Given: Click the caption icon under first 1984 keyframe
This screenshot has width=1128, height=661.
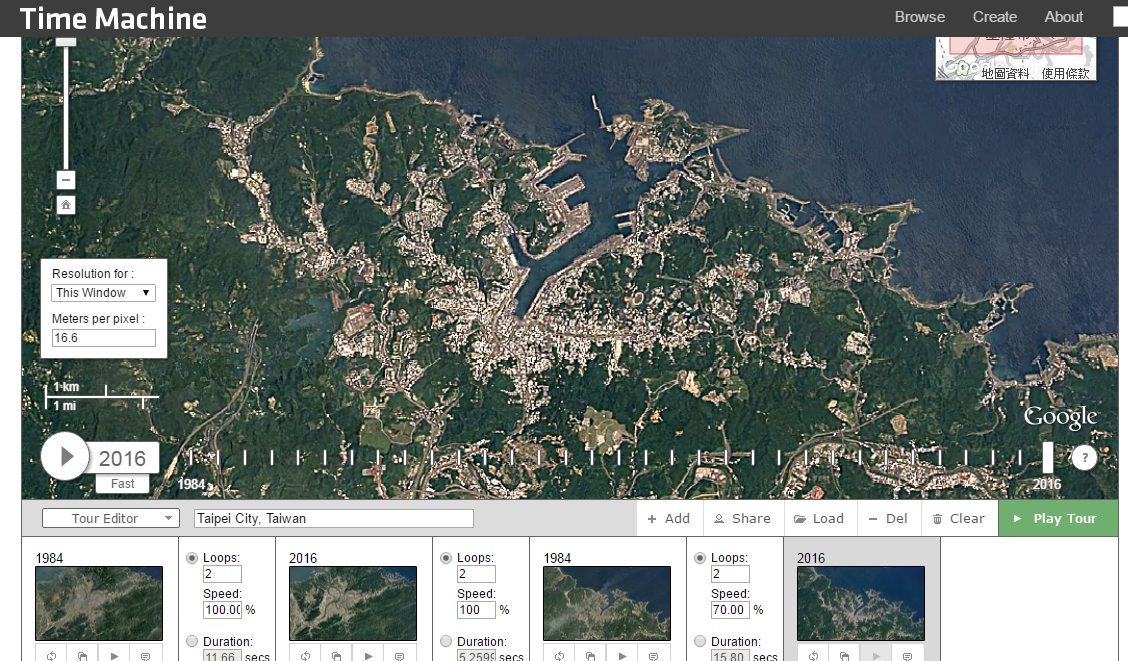Looking at the screenshot, I should coord(146,655).
